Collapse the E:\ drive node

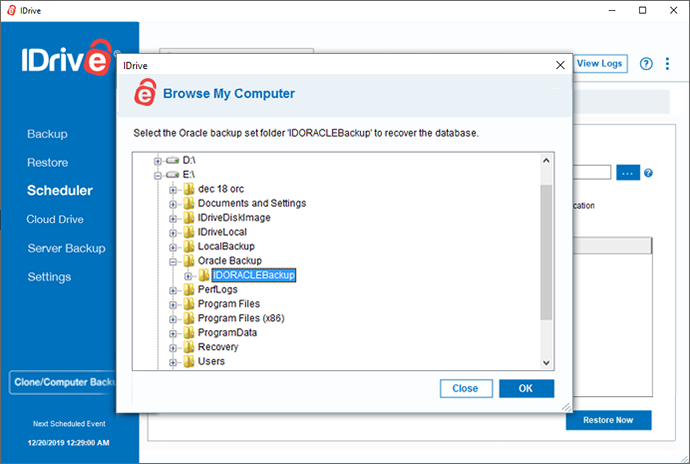pyautogui.click(x=158, y=176)
